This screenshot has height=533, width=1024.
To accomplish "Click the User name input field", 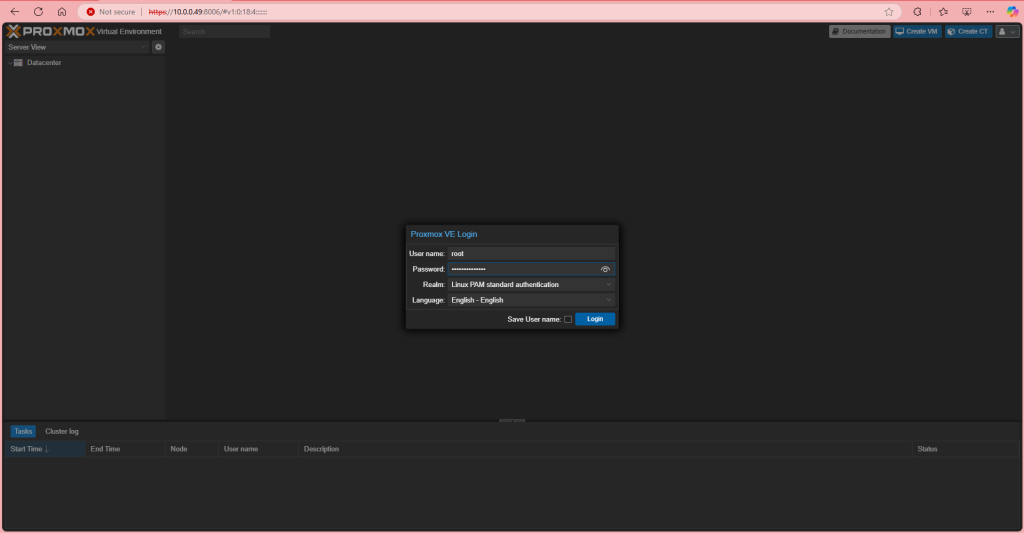I will pos(531,253).
